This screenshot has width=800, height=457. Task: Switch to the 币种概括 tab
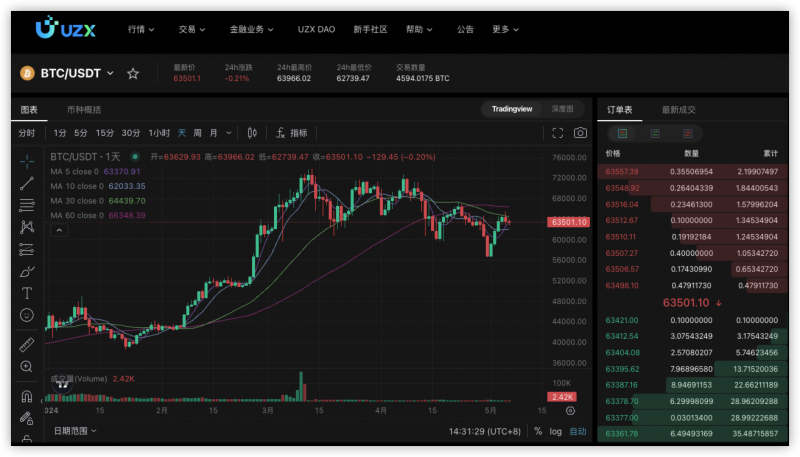tap(84, 110)
